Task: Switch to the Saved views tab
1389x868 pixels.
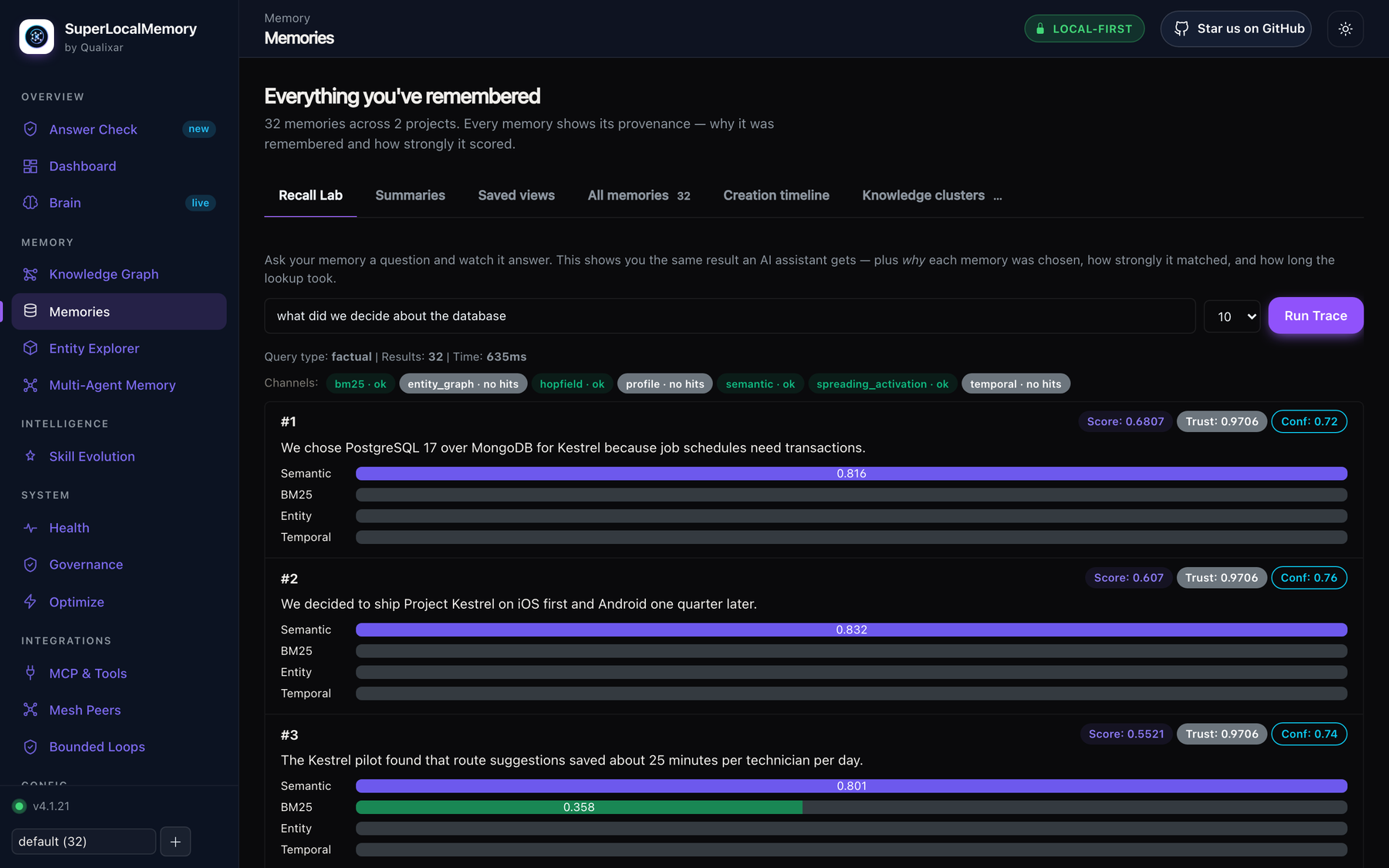Action: coord(516,195)
